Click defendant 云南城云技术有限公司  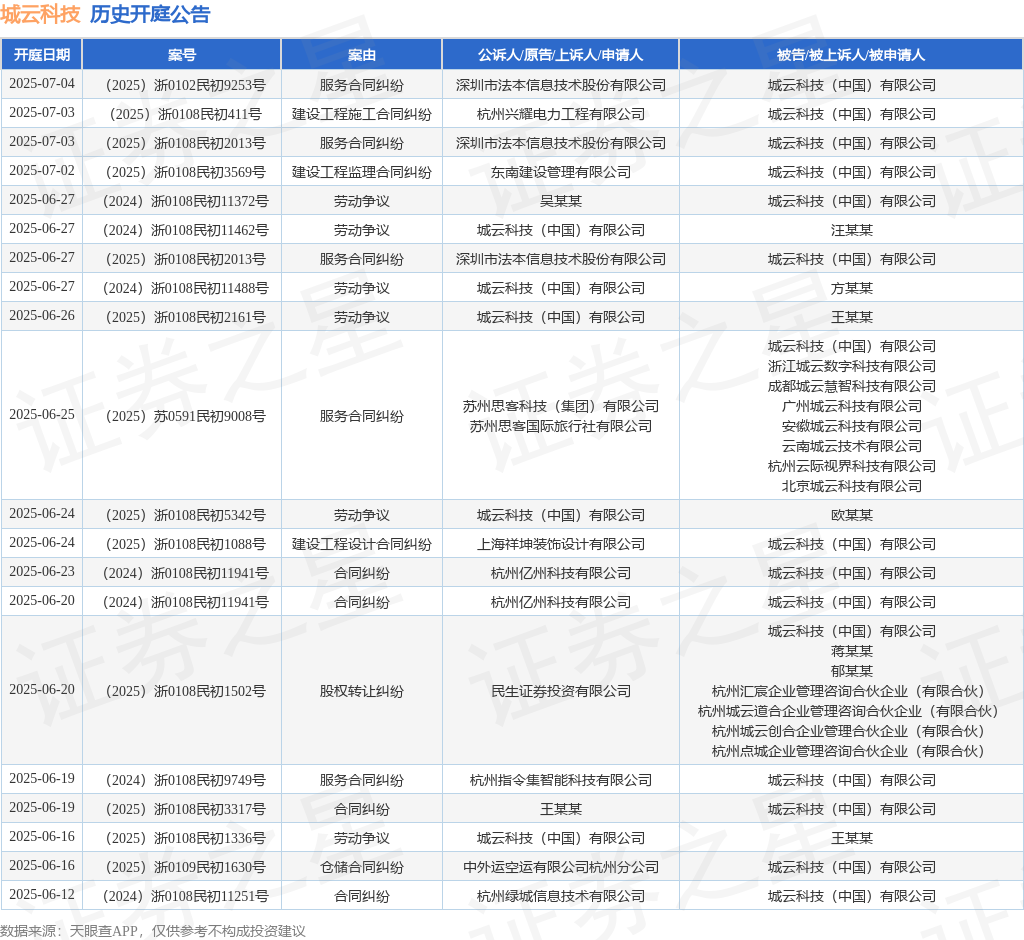coord(852,446)
